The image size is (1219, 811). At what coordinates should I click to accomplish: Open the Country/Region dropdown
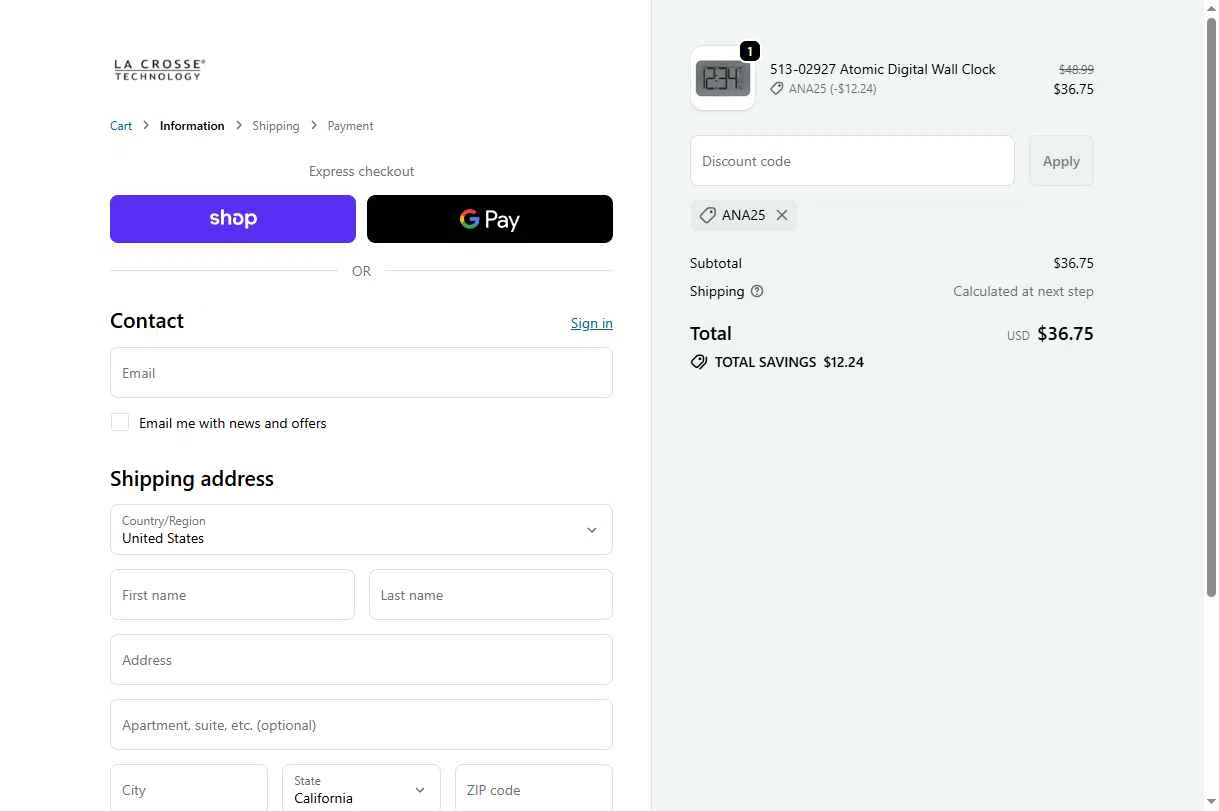[x=361, y=530]
